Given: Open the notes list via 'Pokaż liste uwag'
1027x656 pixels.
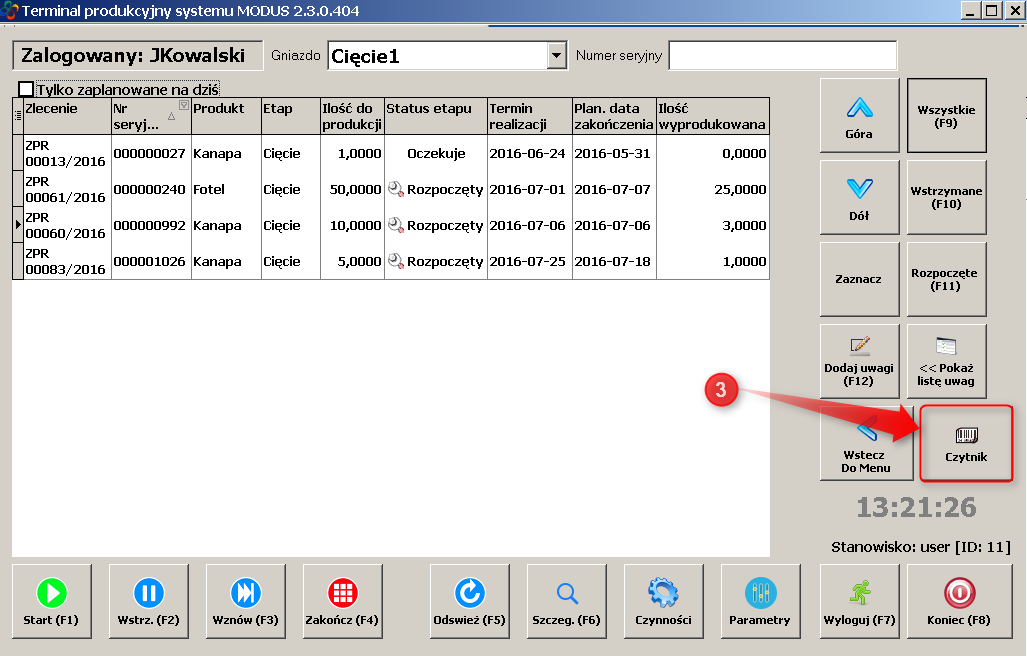Looking at the screenshot, I should (946, 361).
